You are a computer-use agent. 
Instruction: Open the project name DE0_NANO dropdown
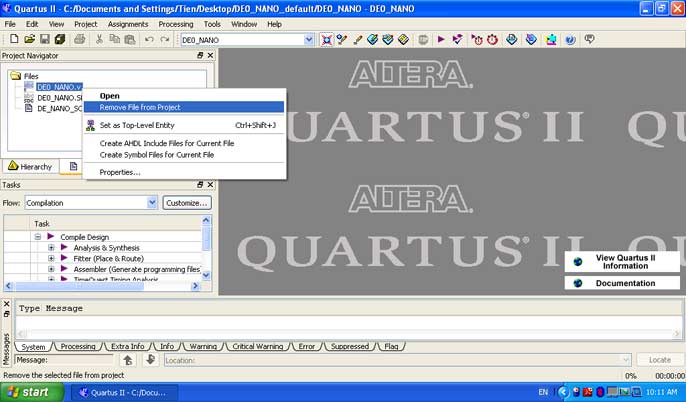coord(308,39)
